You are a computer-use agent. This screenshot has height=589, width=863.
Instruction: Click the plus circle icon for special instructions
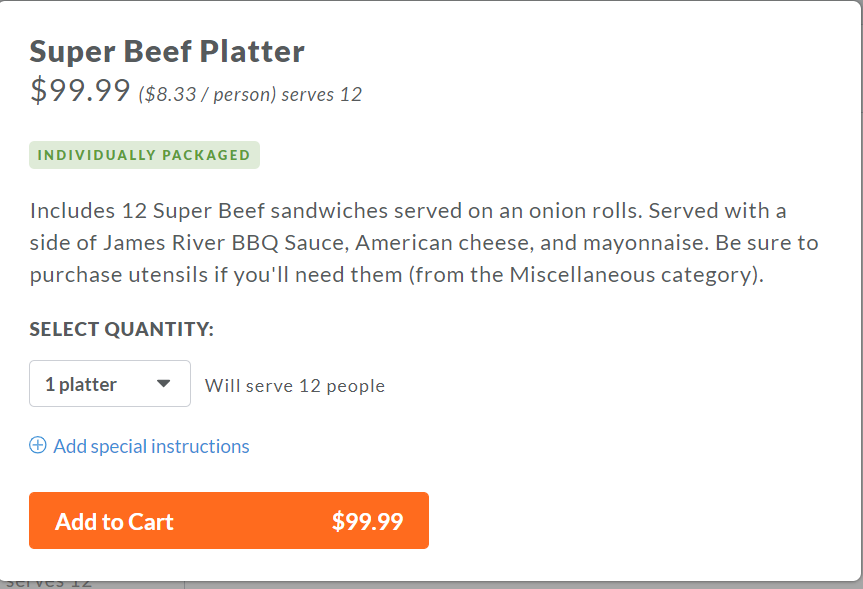coord(38,446)
